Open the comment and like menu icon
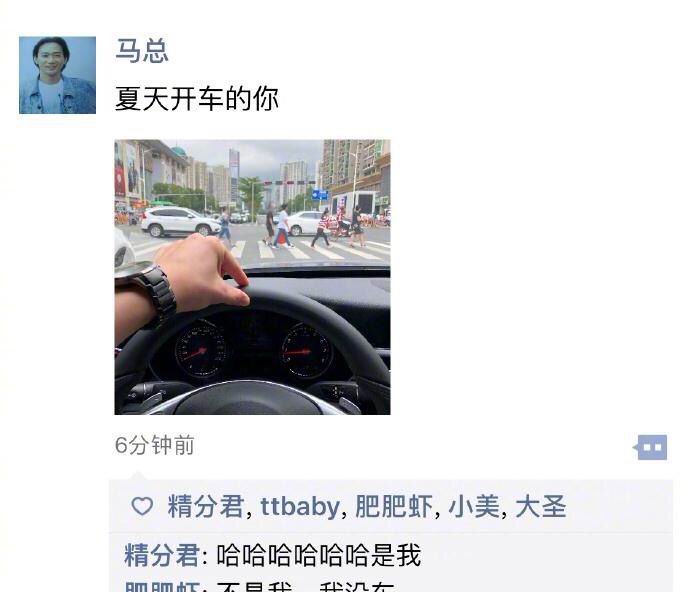Screen dimensions: 690x592 pyautogui.click(x=650, y=447)
